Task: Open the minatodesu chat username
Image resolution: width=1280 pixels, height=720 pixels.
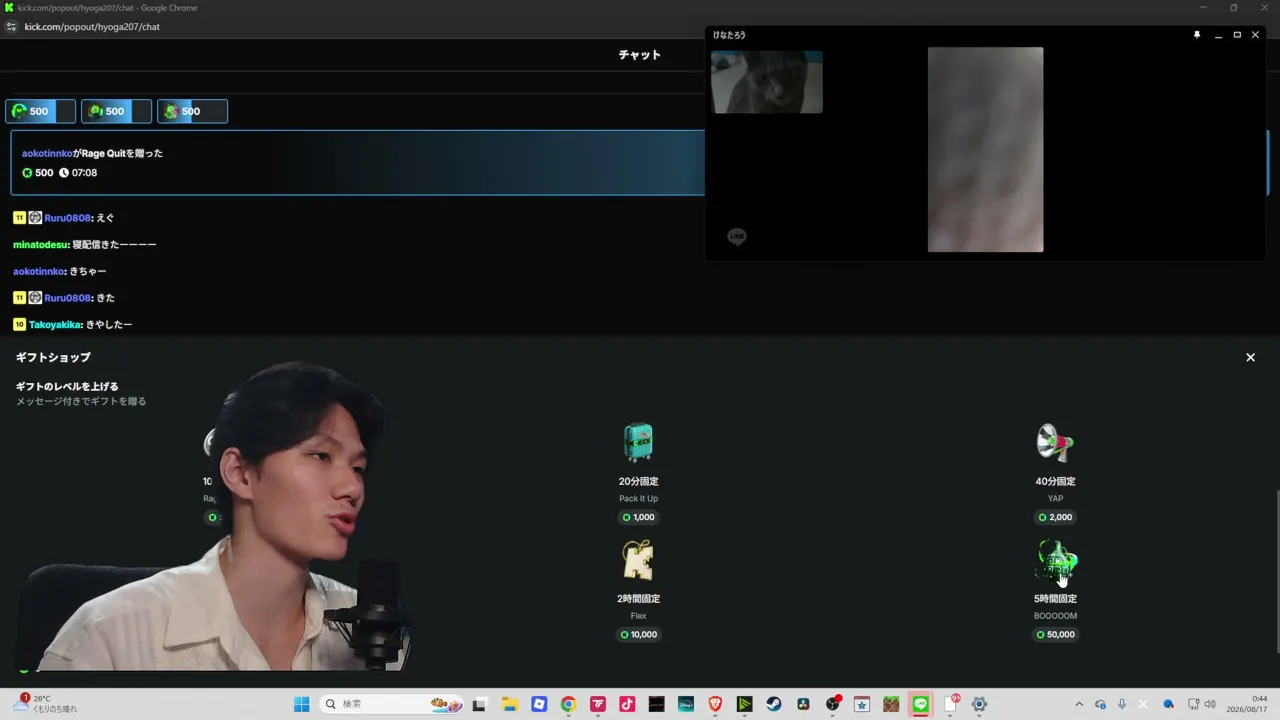Action: point(41,244)
